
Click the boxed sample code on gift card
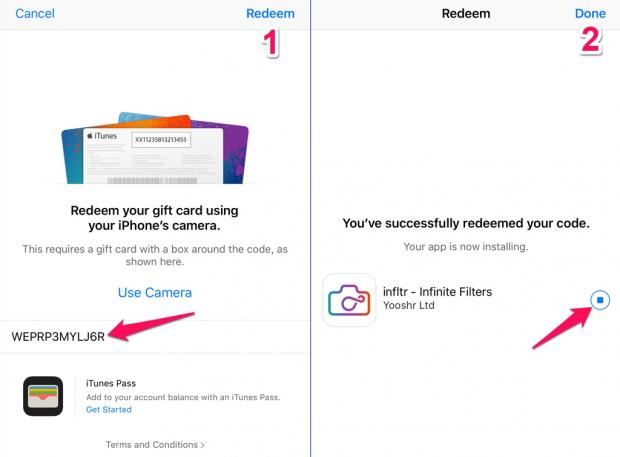pyautogui.click(x=161, y=140)
